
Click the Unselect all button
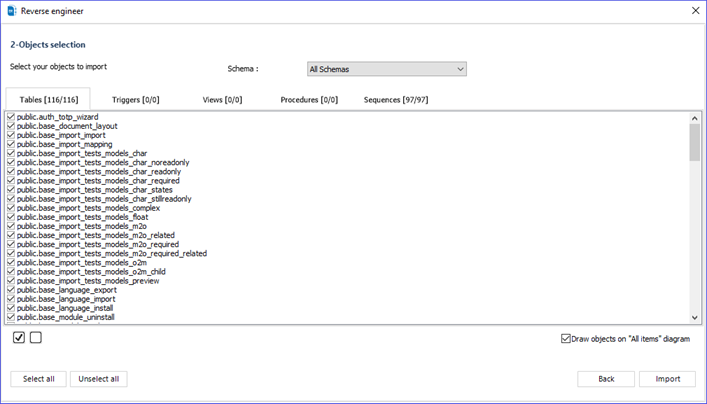tap(99, 379)
